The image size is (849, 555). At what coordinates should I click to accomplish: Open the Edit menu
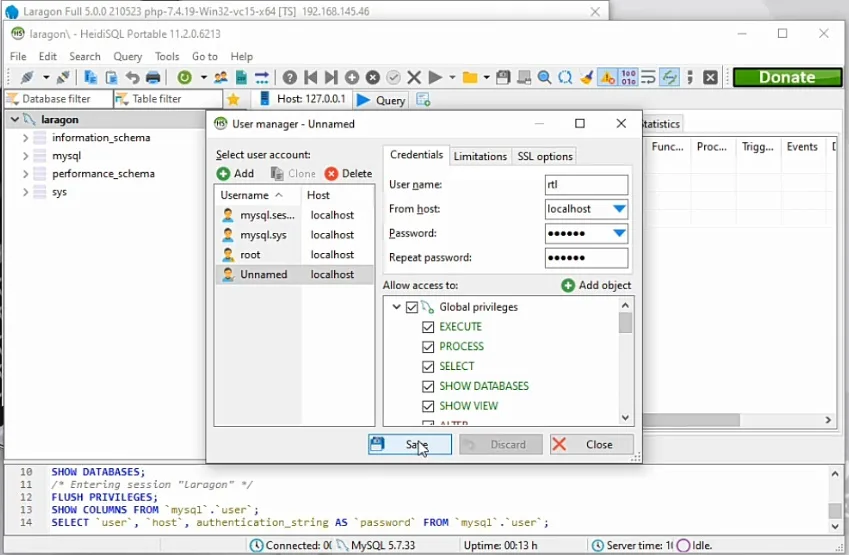(x=48, y=56)
